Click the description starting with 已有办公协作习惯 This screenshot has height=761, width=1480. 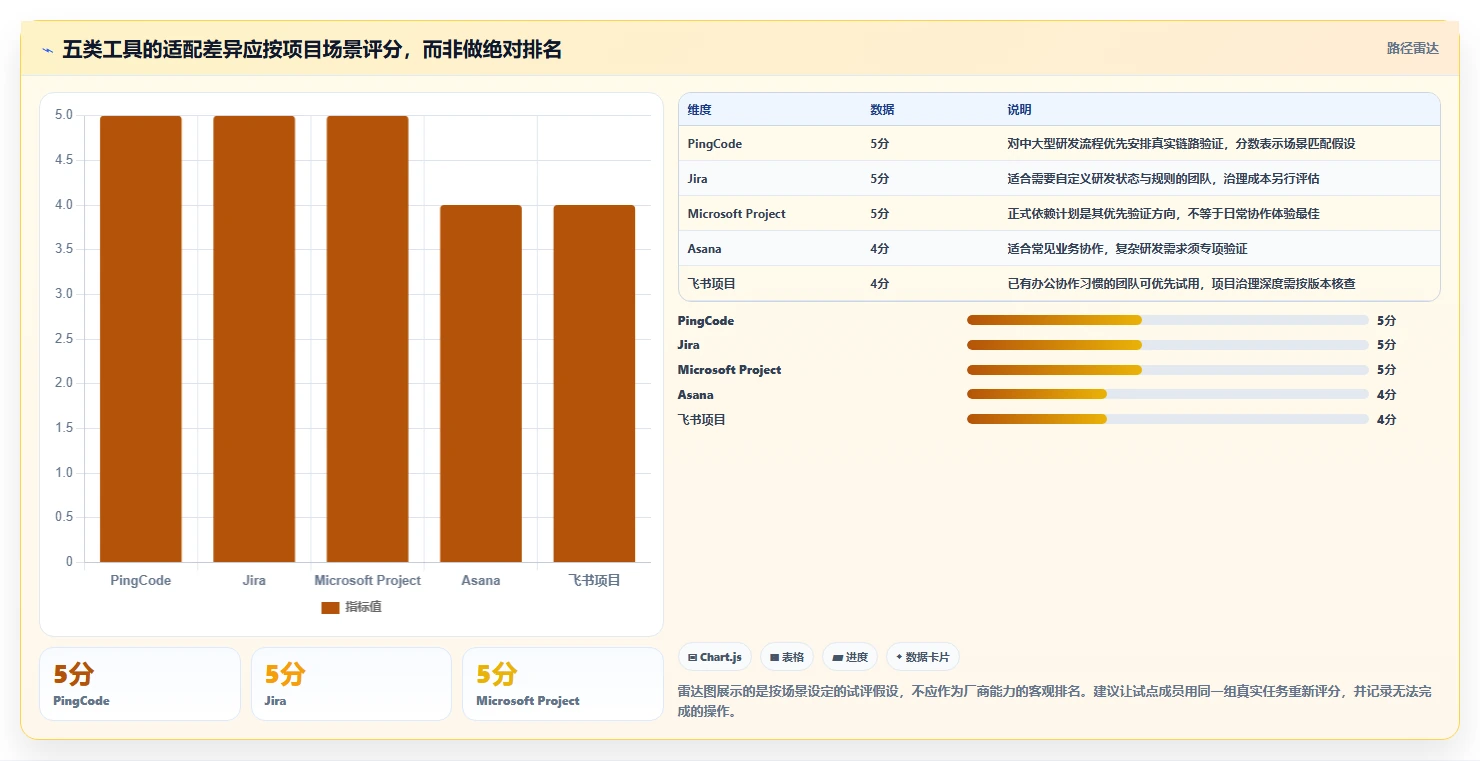coord(1181,284)
